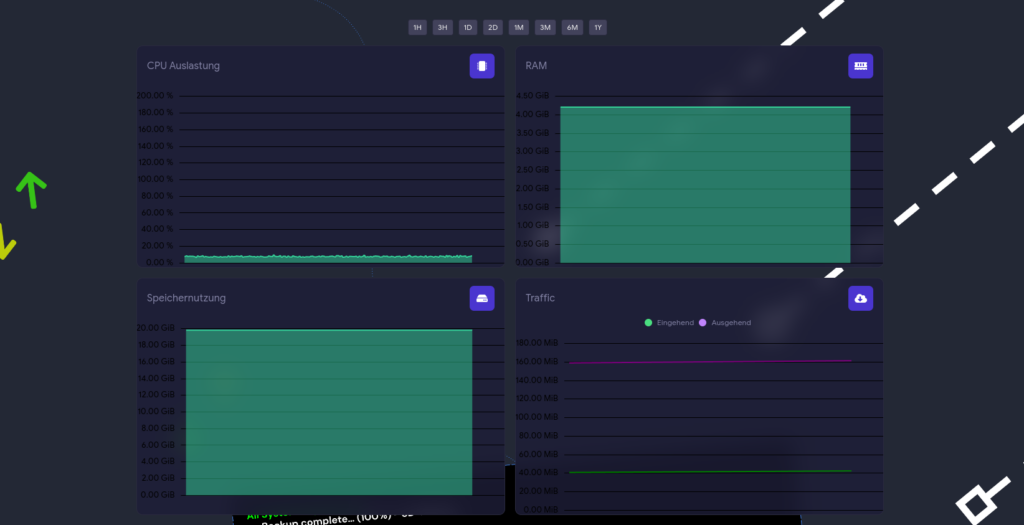Set the time range to 1M

pyautogui.click(x=518, y=27)
